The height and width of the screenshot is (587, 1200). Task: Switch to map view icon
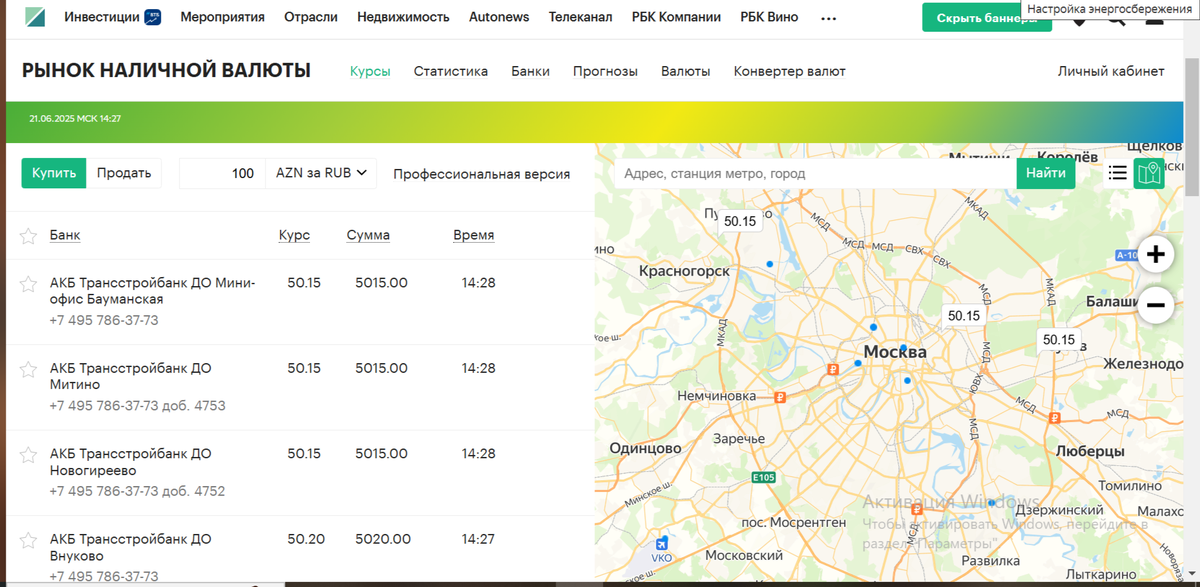(1149, 174)
